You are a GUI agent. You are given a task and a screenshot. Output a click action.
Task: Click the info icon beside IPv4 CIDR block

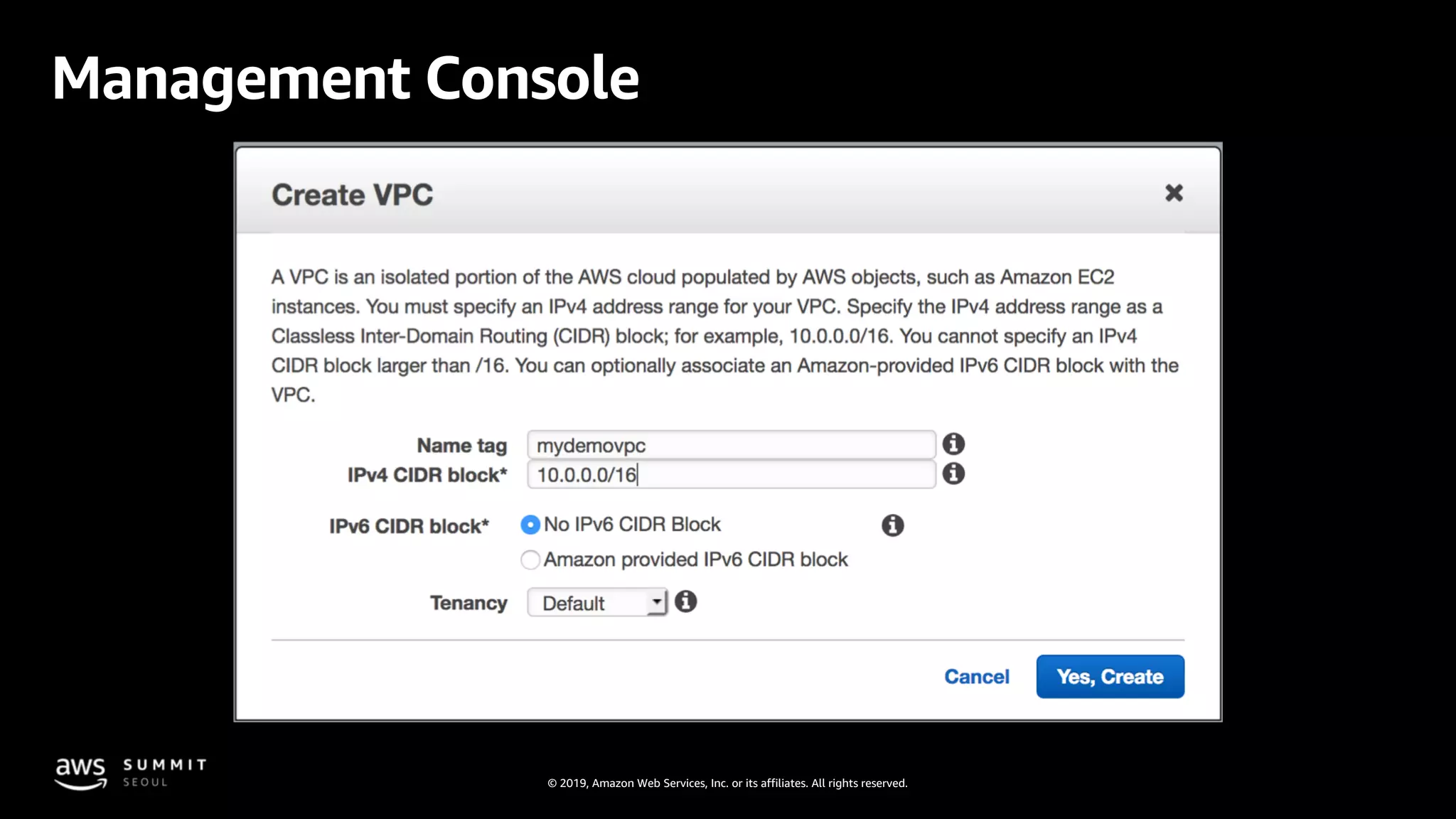pyautogui.click(x=953, y=473)
